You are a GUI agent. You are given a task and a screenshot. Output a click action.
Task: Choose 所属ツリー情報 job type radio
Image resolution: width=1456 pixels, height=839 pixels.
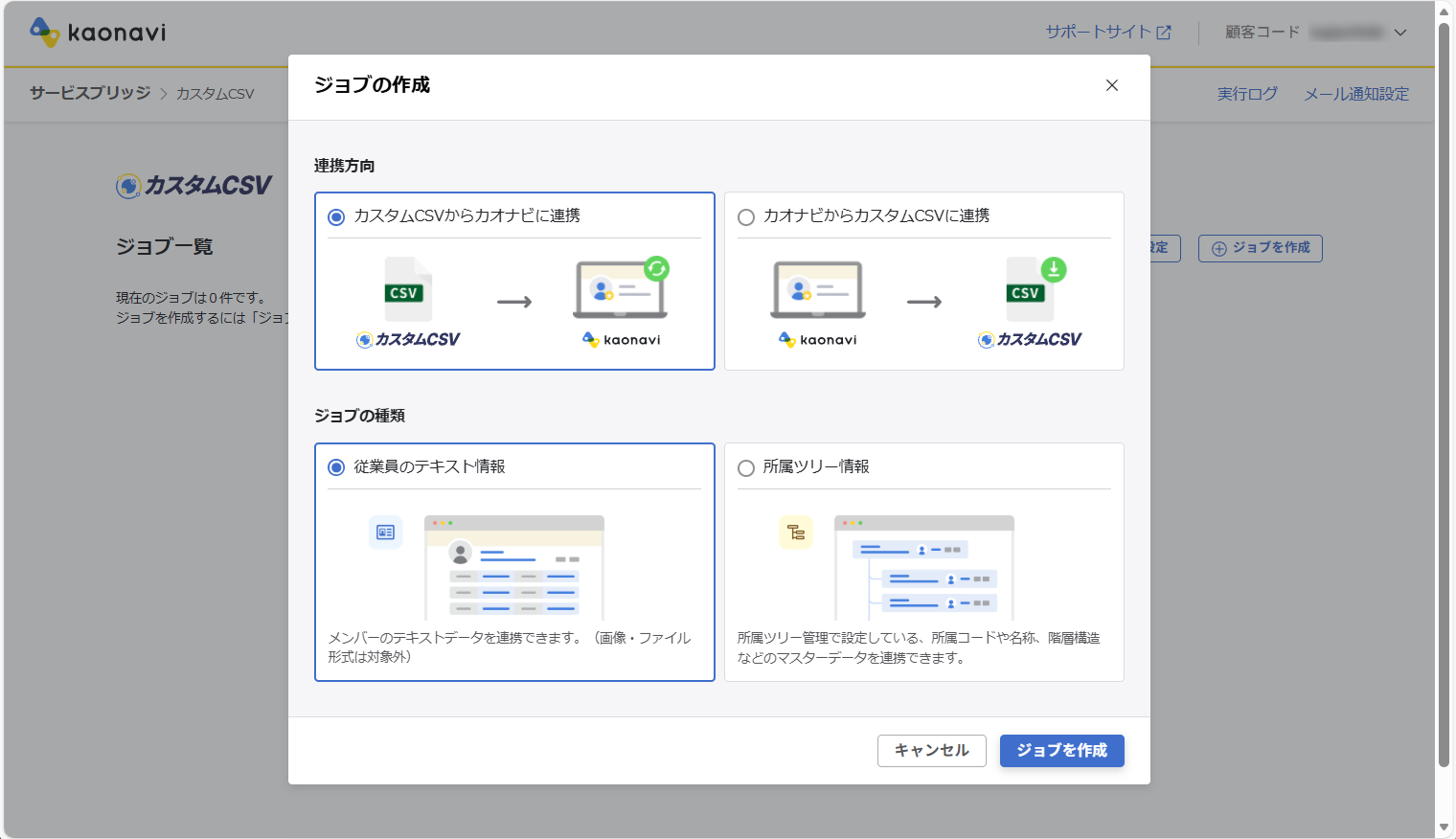point(746,468)
